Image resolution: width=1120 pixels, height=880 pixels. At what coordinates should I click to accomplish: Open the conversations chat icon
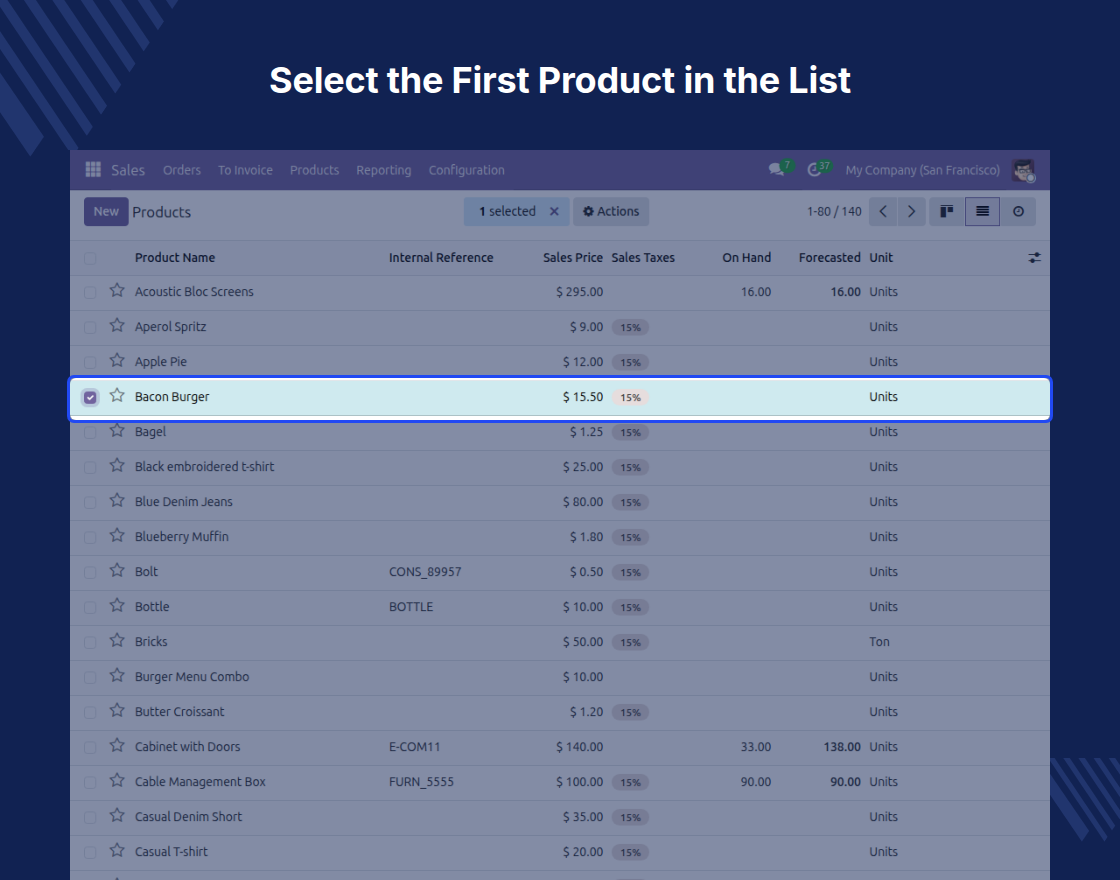pos(776,169)
